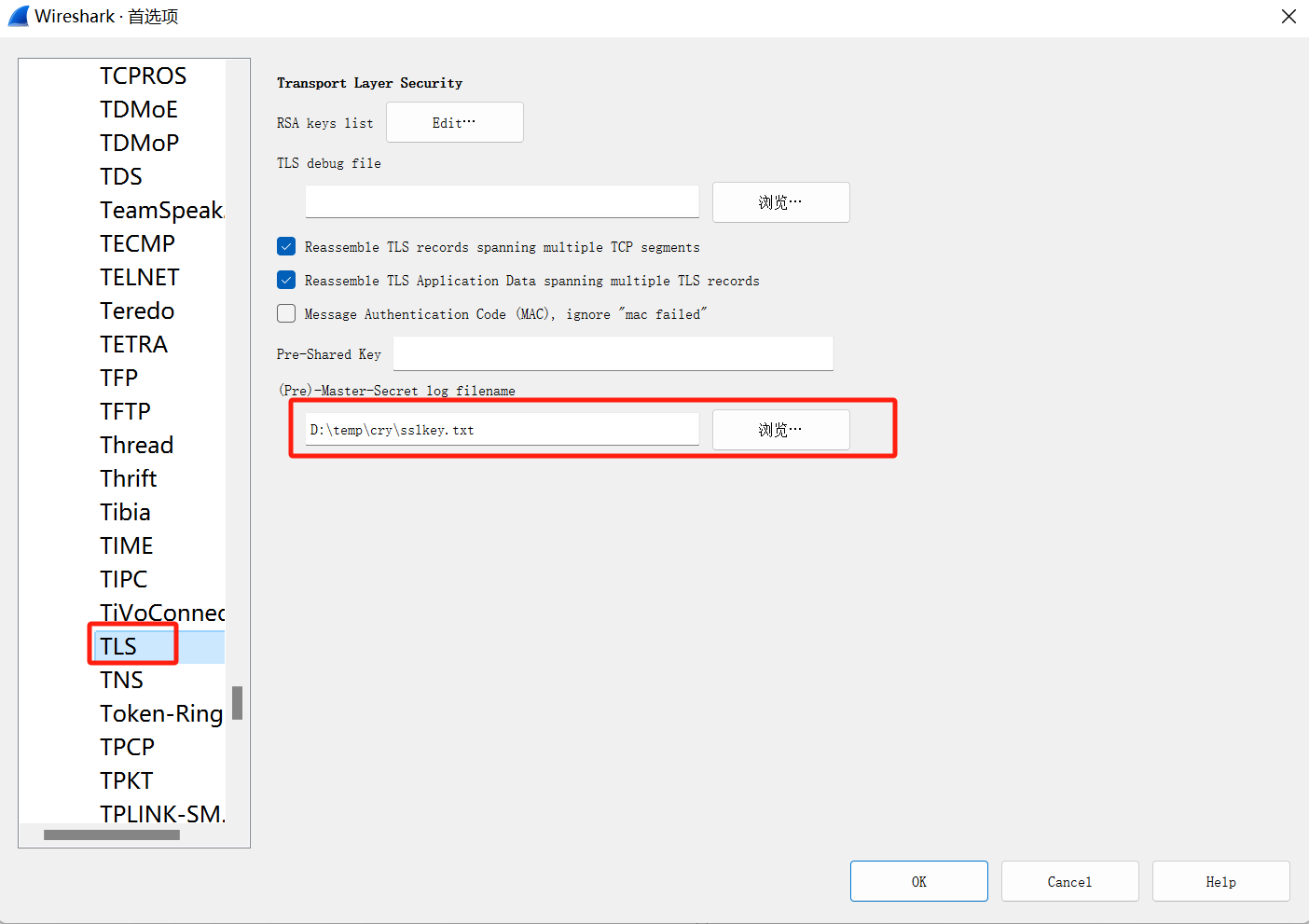Select TPLINK-SM protocol entry
Image resolution: width=1309 pixels, height=924 pixels.
(x=162, y=814)
